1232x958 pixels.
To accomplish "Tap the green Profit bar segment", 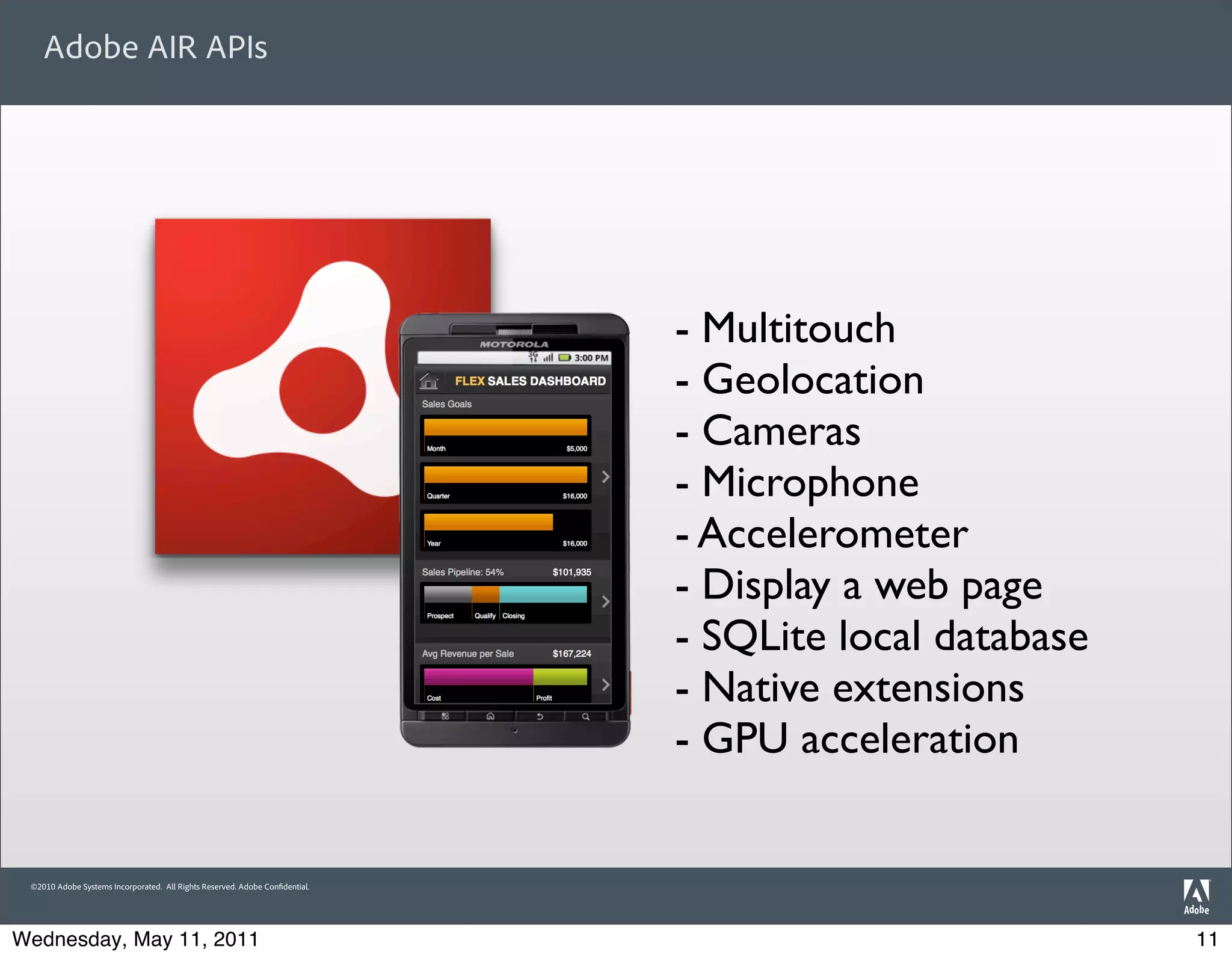I will click(x=560, y=677).
